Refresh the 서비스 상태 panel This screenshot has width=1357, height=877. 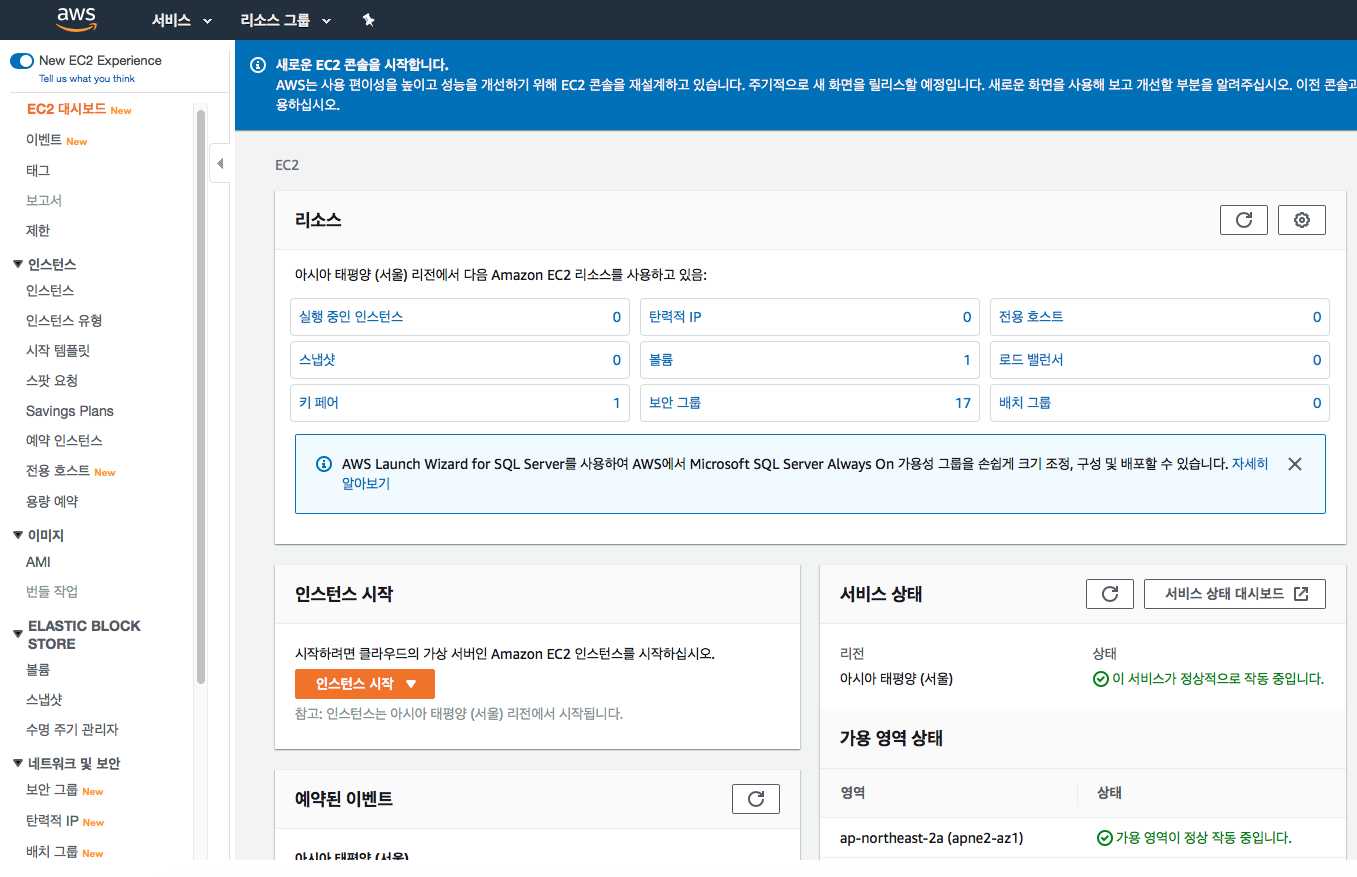click(1110, 594)
